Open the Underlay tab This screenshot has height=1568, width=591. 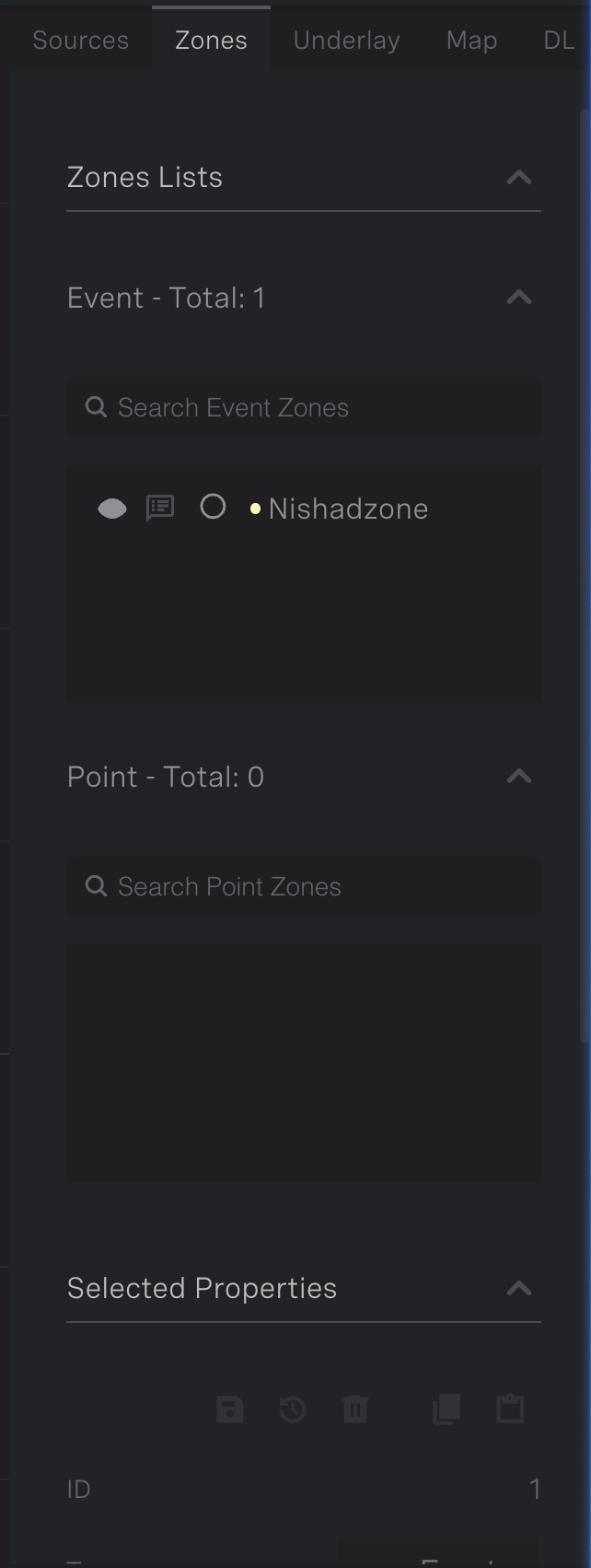[x=345, y=40]
